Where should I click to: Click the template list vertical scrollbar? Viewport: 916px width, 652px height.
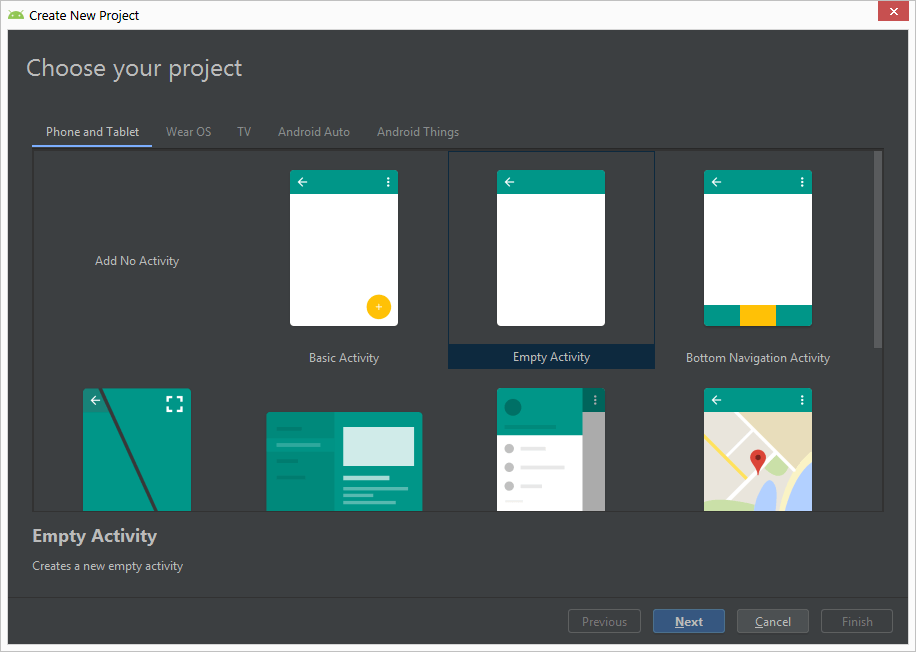click(877, 250)
